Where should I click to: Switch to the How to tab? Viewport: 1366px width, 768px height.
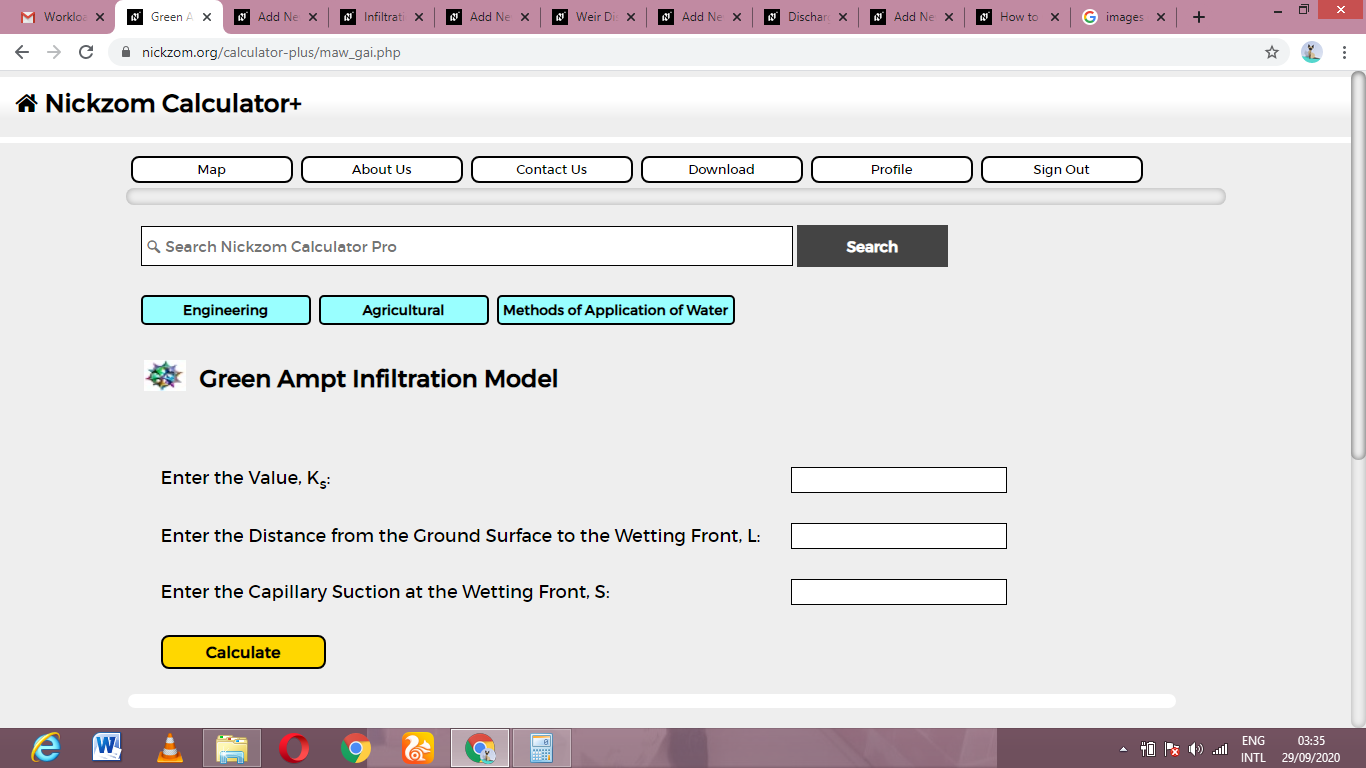[x=1020, y=17]
